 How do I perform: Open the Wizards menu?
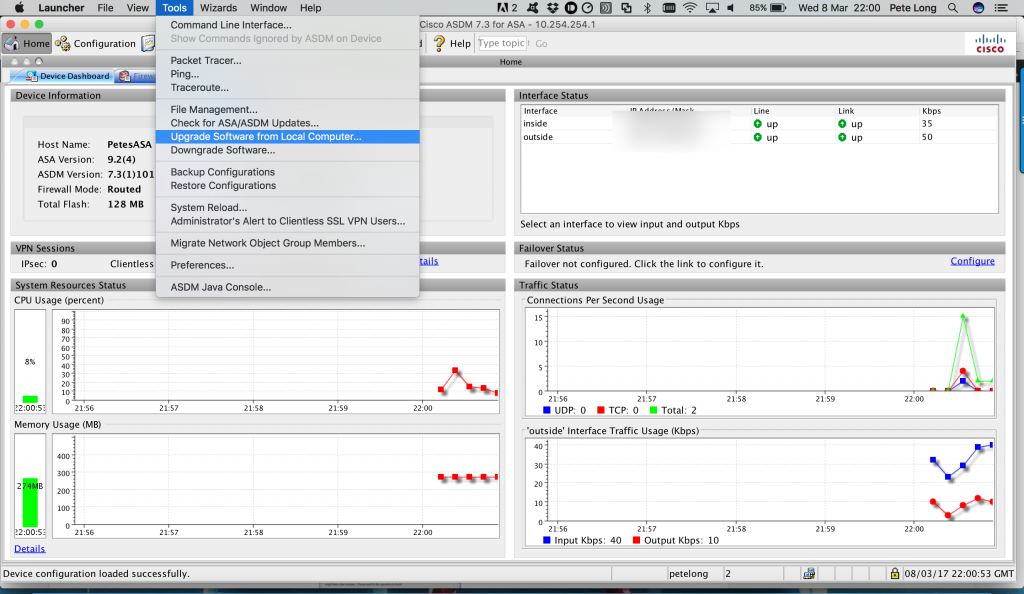(x=218, y=7)
